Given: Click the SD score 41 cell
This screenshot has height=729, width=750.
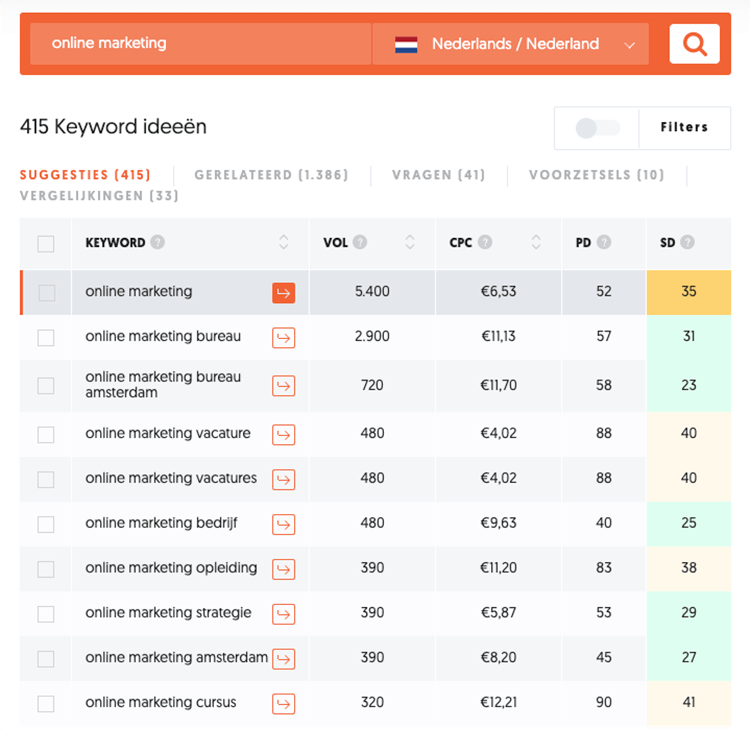Looking at the screenshot, I should pos(689,703).
